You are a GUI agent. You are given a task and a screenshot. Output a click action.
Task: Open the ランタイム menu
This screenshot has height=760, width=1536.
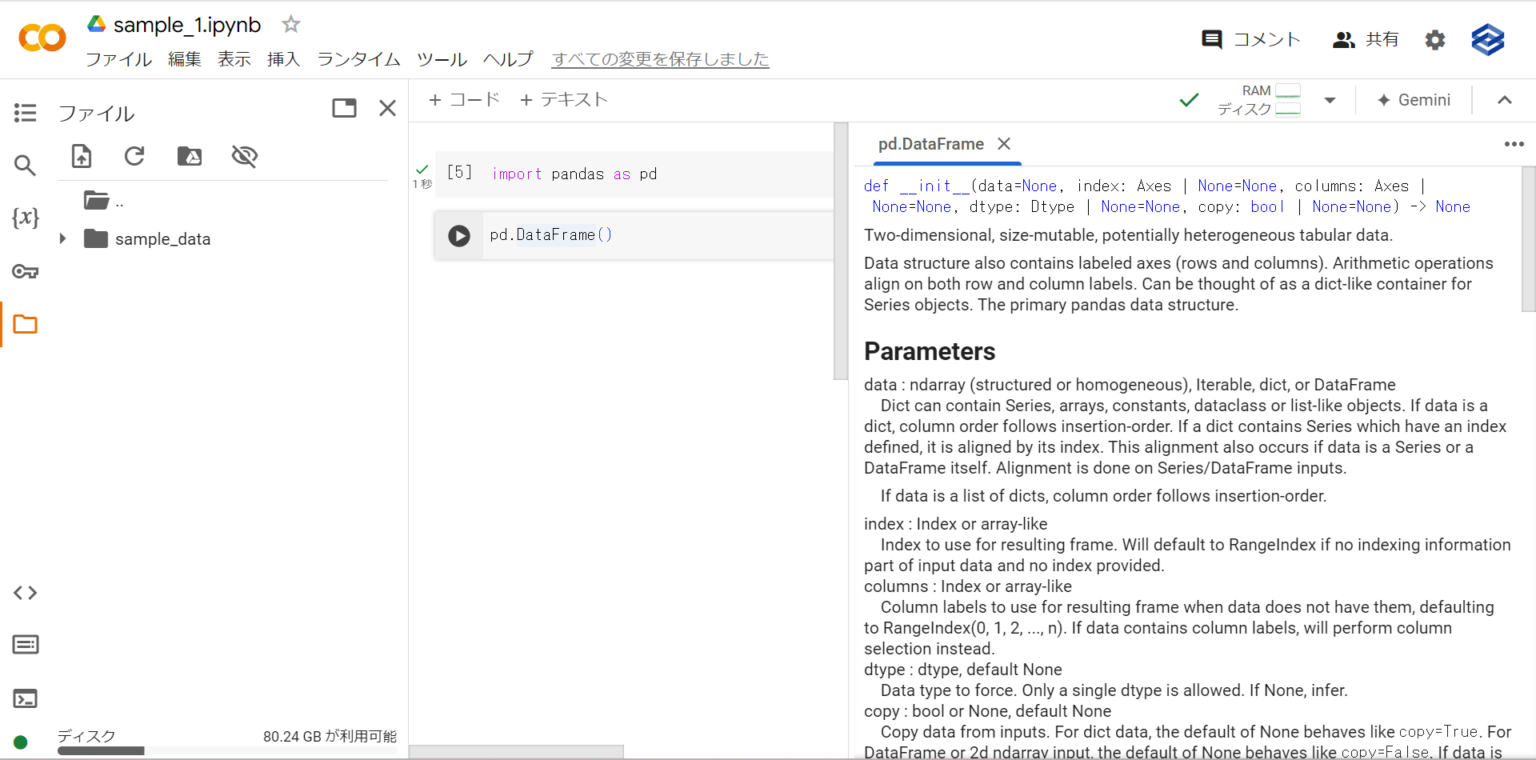[x=358, y=59]
